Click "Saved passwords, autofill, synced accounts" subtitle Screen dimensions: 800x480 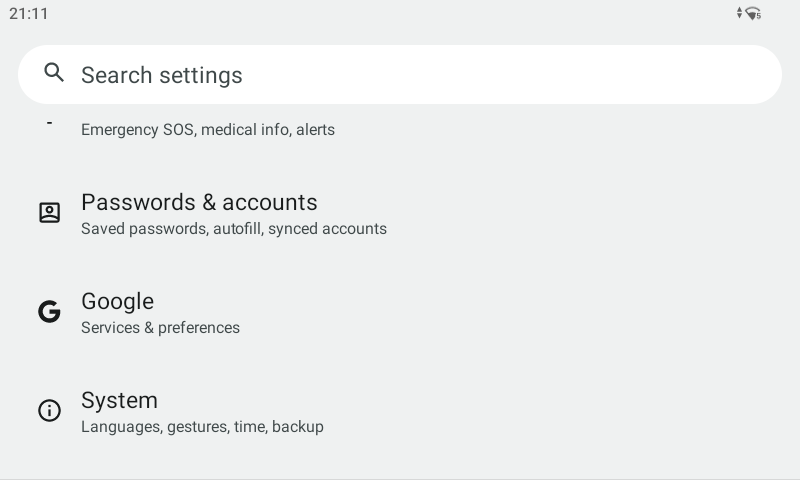234,229
